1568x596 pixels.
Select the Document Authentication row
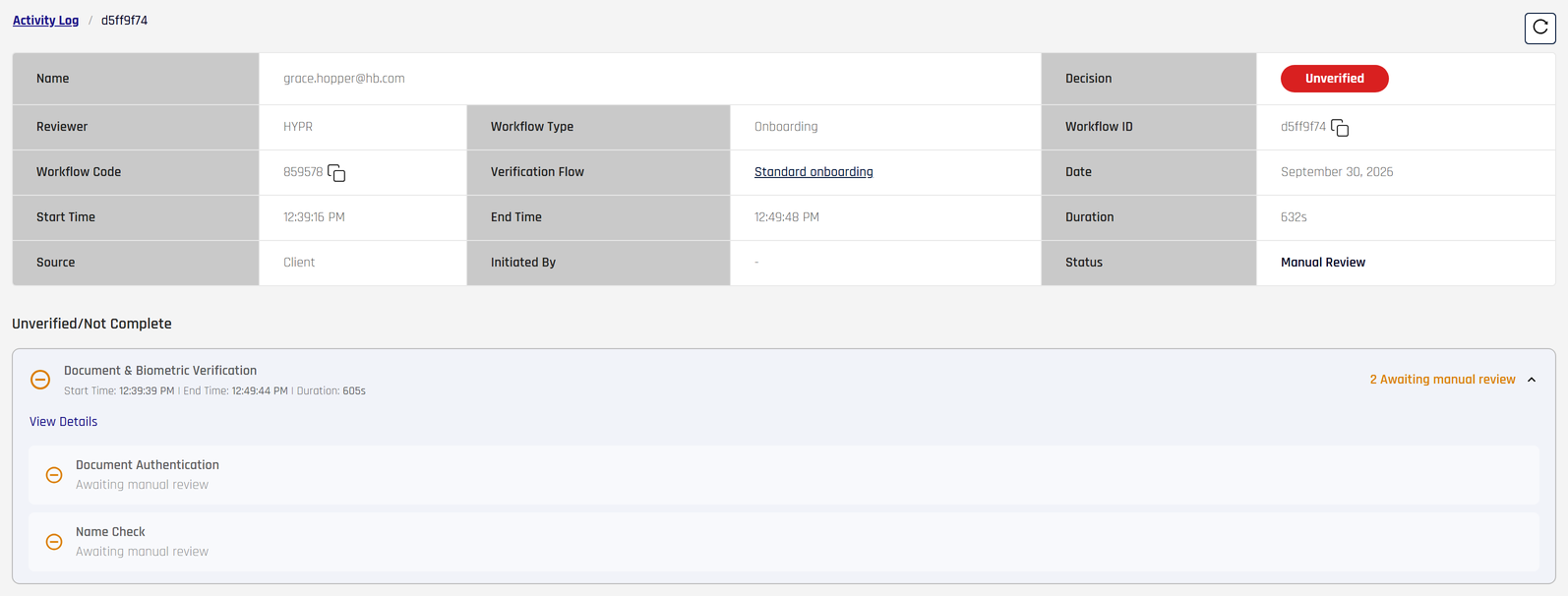(x=784, y=475)
